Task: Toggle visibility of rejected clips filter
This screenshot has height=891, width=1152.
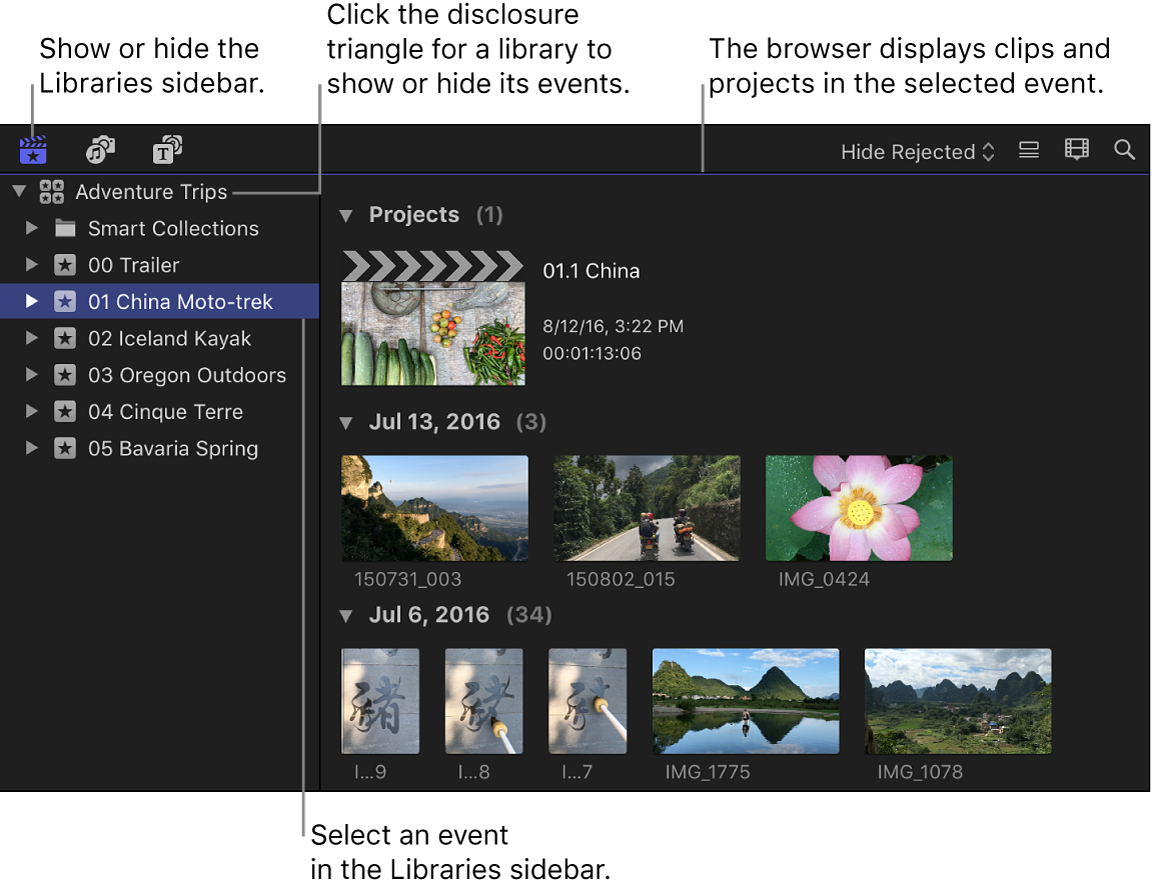Action: click(x=916, y=151)
